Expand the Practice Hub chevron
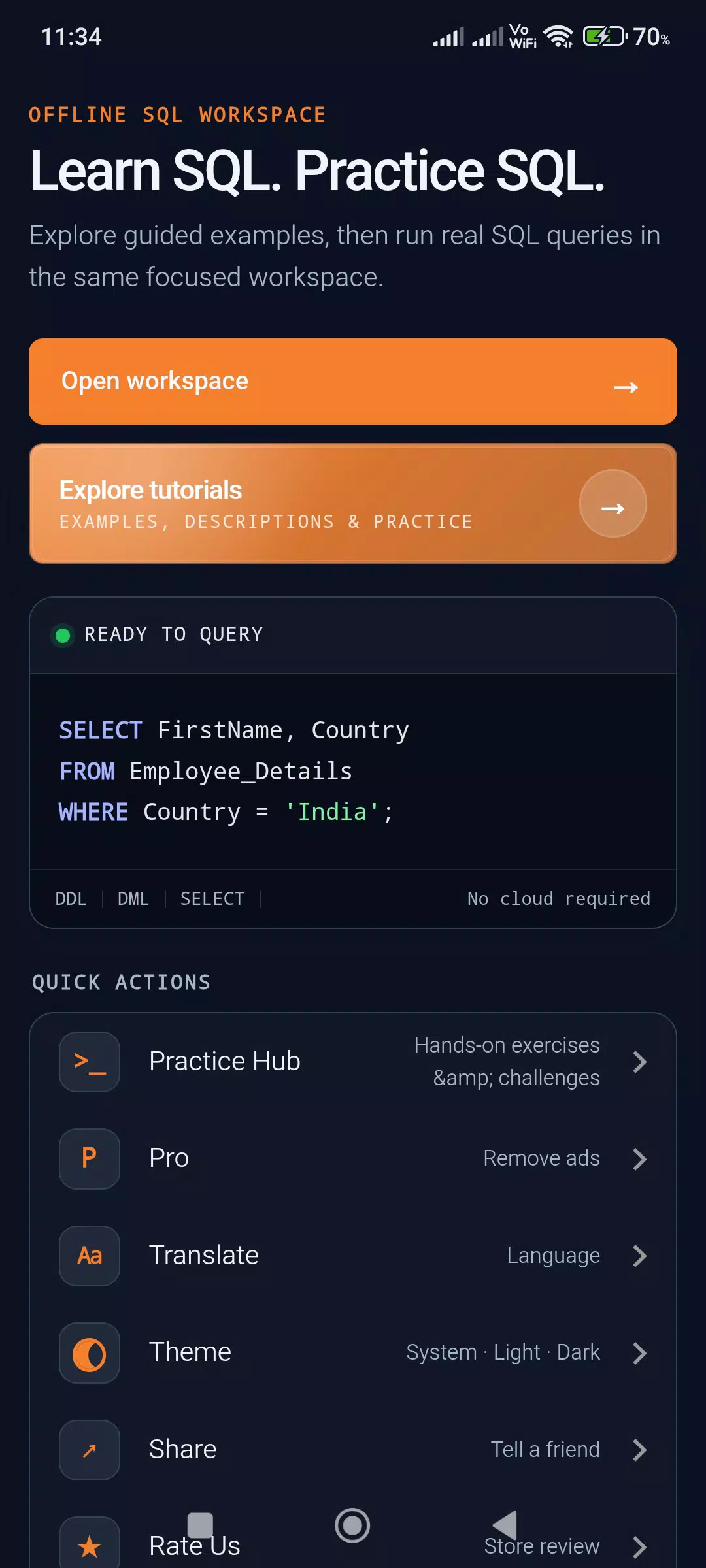The width and height of the screenshot is (706, 1568). pyautogui.click(x=640, y=1062)
